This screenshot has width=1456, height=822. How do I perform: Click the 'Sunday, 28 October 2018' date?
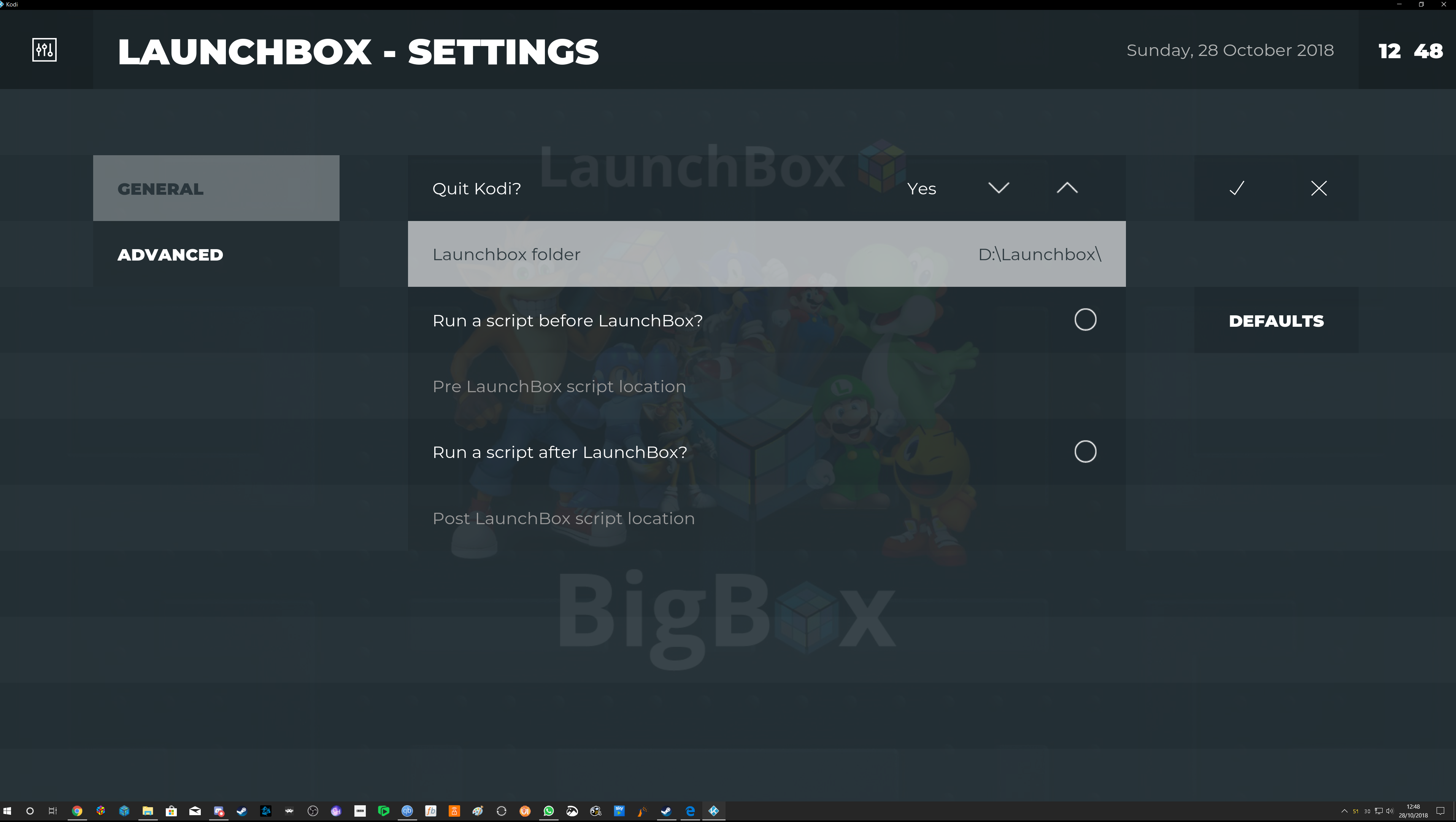click(1230, 50)
